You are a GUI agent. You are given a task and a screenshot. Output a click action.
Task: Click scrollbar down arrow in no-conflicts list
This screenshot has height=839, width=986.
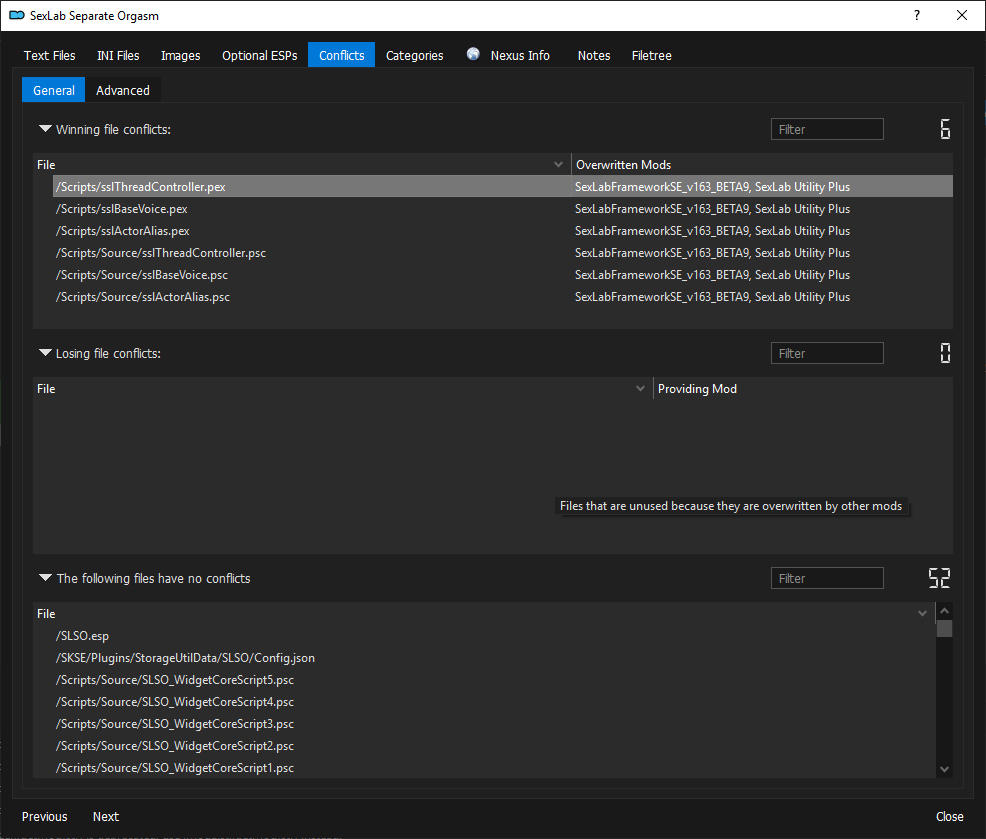944,769
